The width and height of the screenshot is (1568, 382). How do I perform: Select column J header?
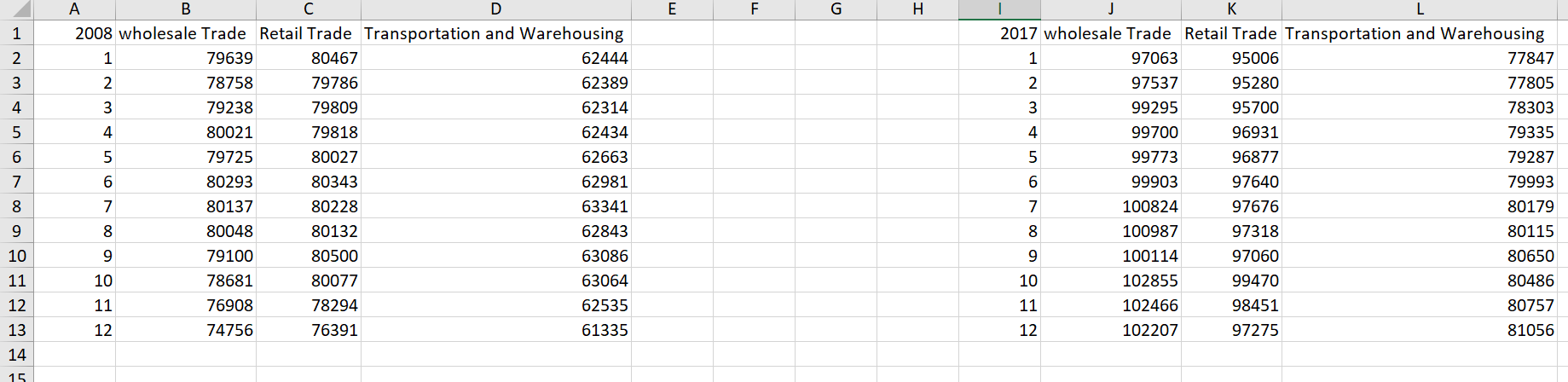pos(1111,9)
